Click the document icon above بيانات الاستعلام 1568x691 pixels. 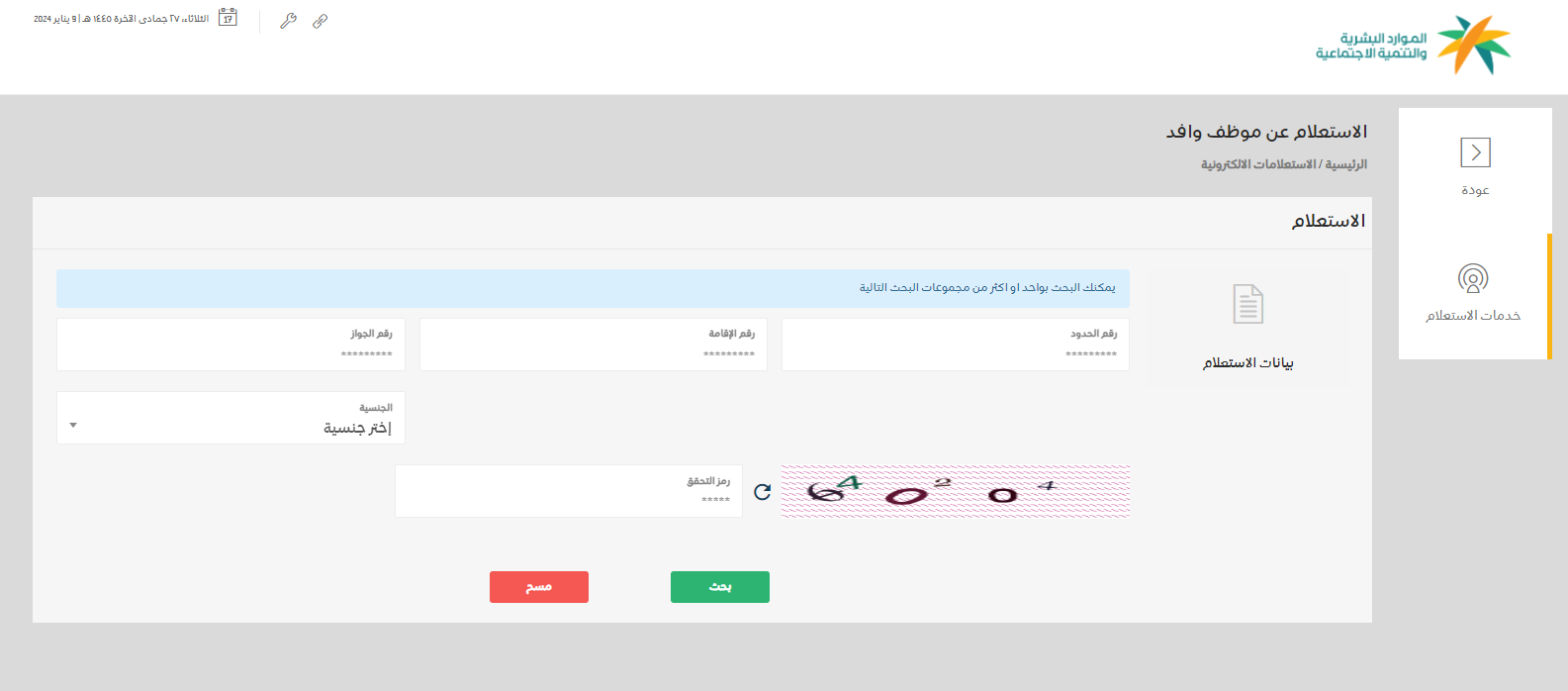1247,304
